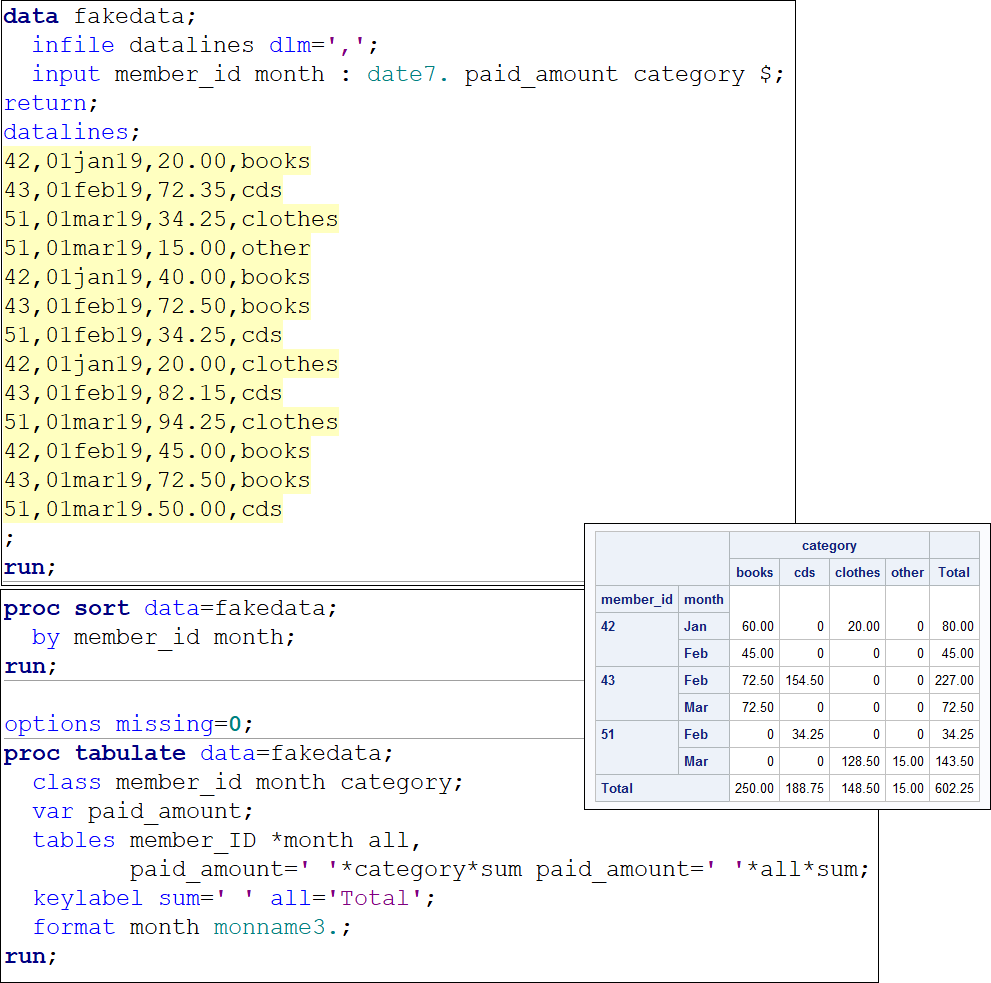Select data row '43,01feb19,72.35,cds'
This screenshot has height=983, width=991.
[143, 190]
